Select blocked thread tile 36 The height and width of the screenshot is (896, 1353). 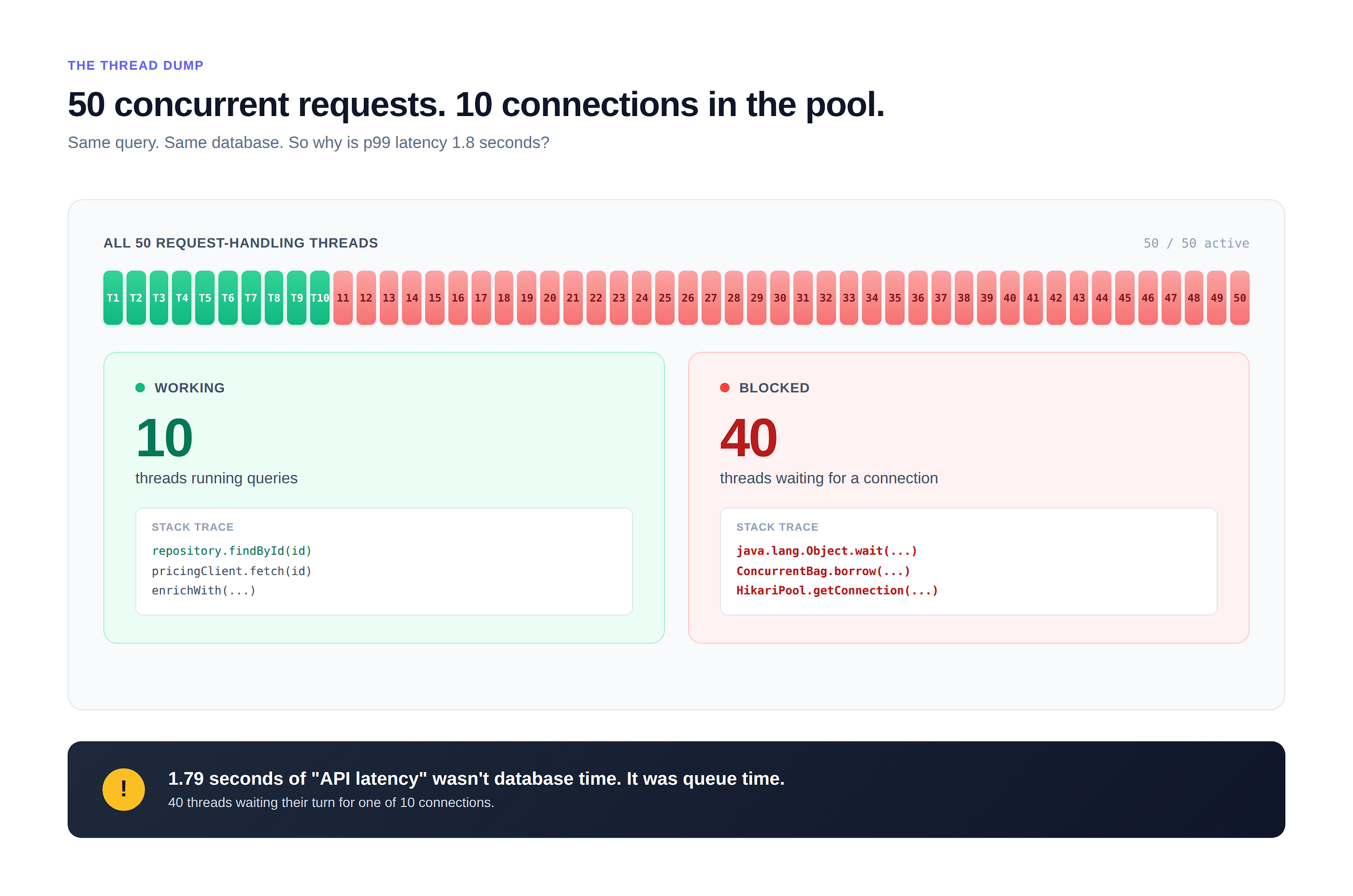pyautogui.click(x=917, y=298)
